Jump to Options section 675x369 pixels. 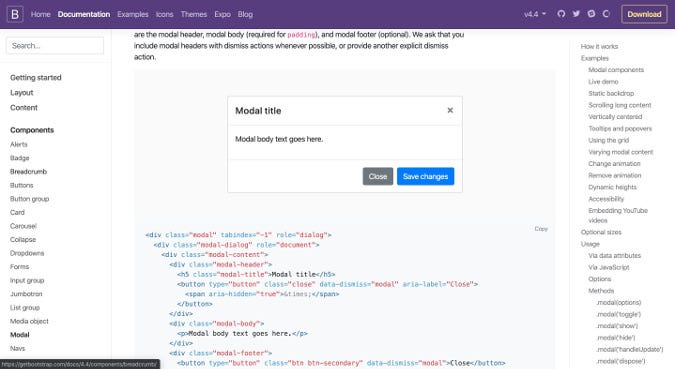(600, 279)
